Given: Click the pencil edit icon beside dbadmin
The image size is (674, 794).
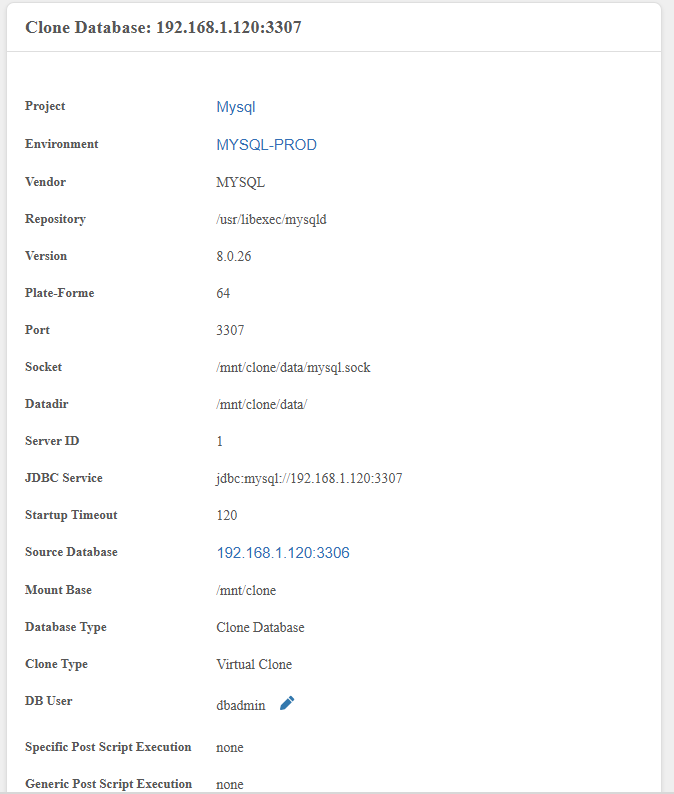Looking at the screenshot, I should click(x=287, y=703).
